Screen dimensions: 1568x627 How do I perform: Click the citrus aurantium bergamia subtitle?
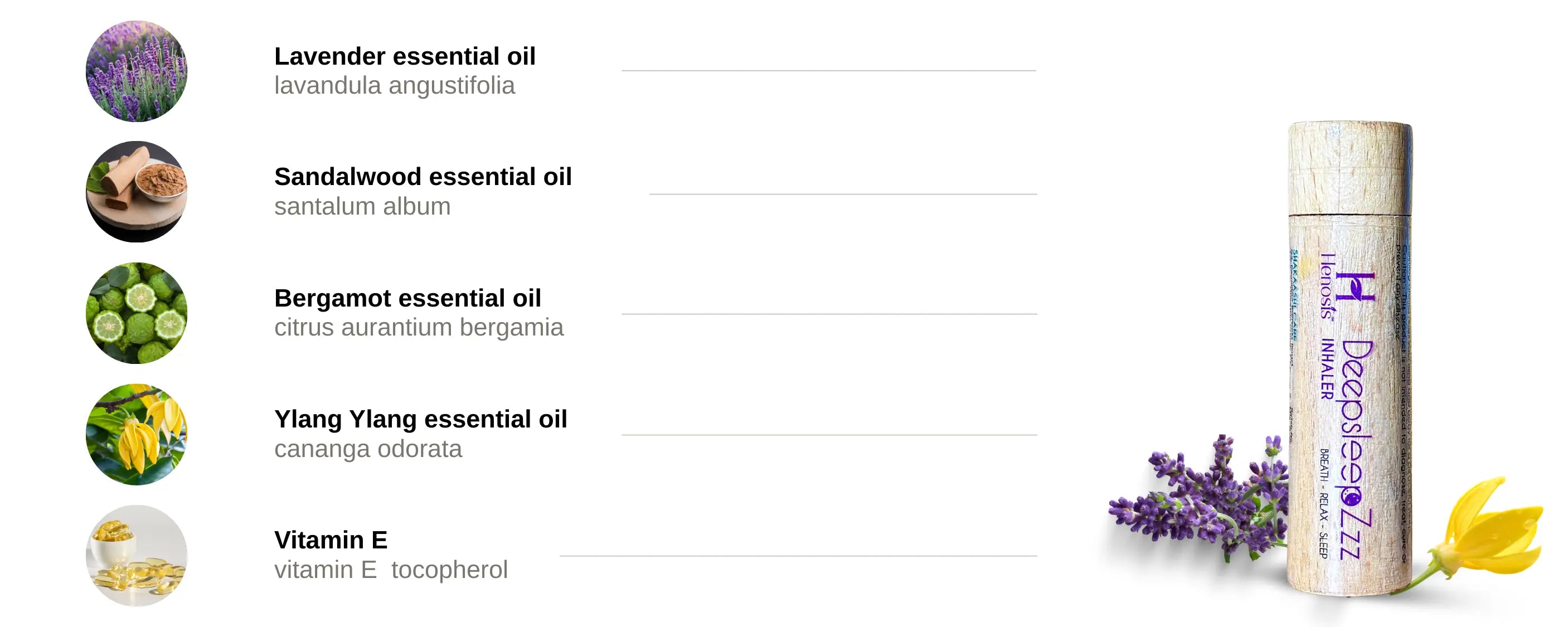(x=419, y=328)
